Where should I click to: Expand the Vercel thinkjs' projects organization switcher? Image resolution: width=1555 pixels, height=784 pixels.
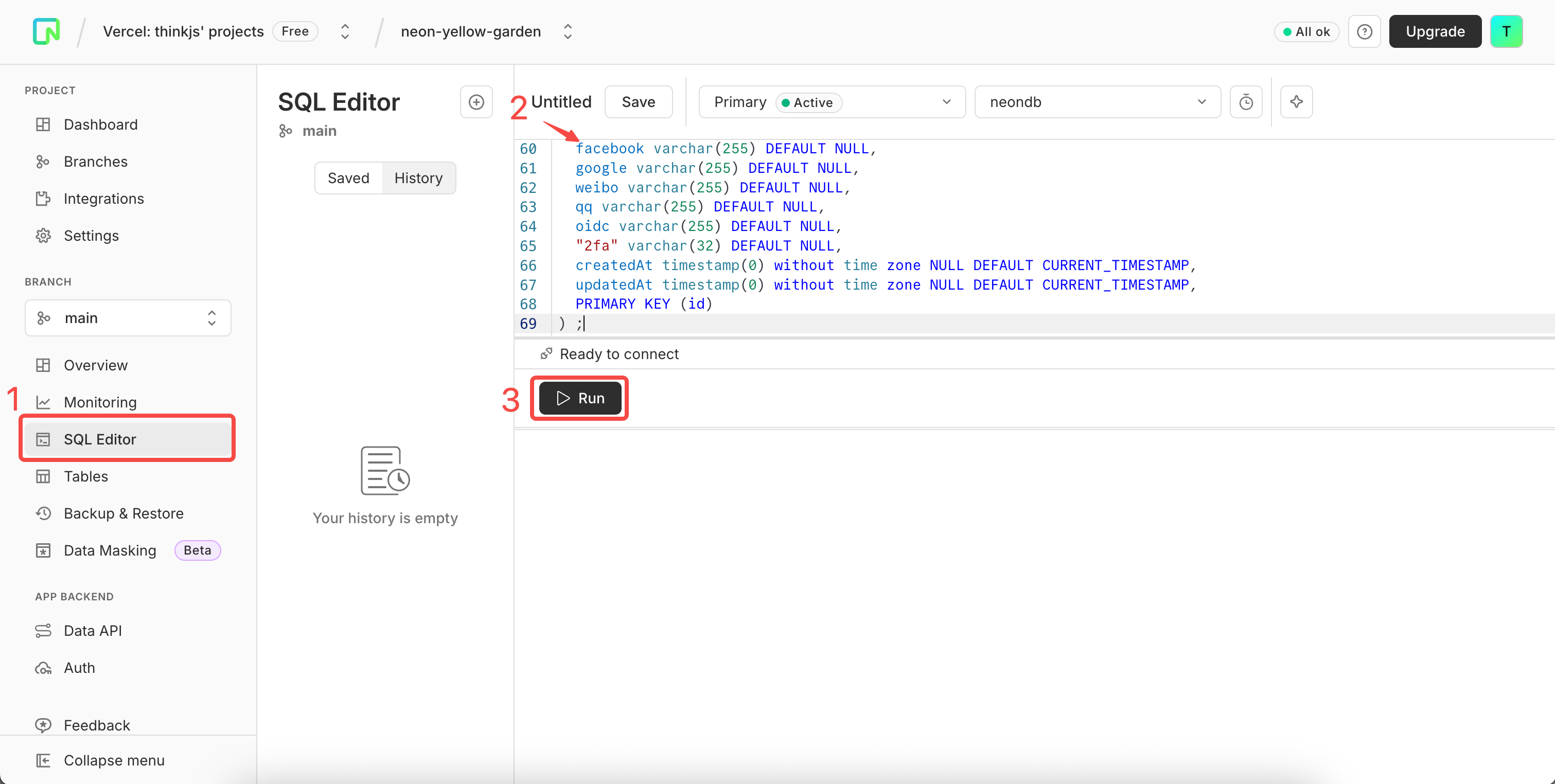tap(345, 31)
